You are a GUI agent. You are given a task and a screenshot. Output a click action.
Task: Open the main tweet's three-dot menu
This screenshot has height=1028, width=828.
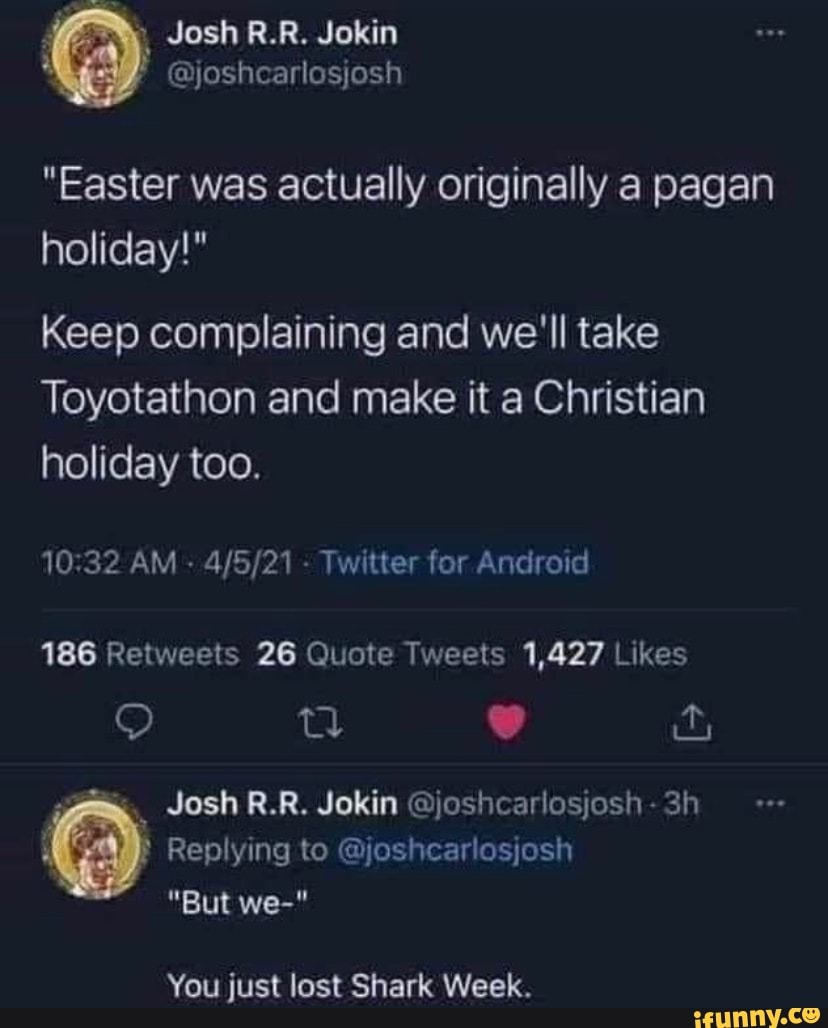pyautogui.click(x=771, y=34)
